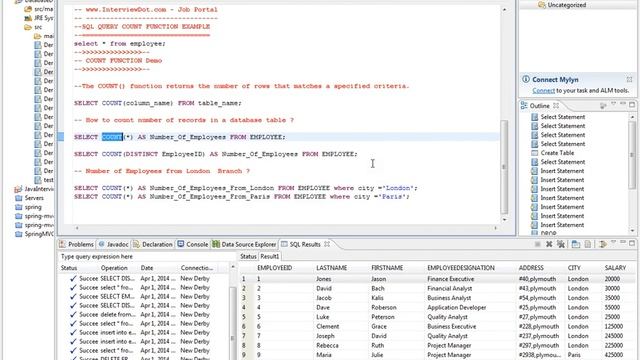Maximize the SQL Results panel
The image size is (640, 360).
[x=632, y=243]
